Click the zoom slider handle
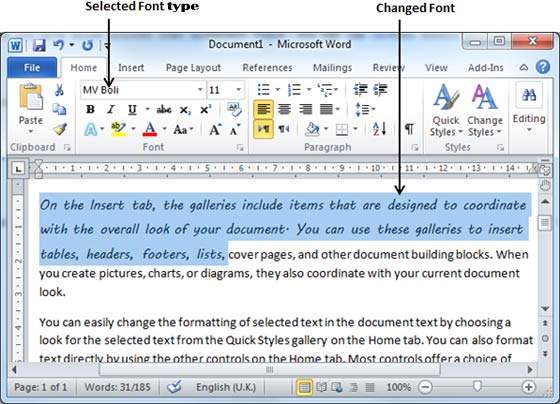The height and width of the screenshot is (404, 560). point(477,386)
